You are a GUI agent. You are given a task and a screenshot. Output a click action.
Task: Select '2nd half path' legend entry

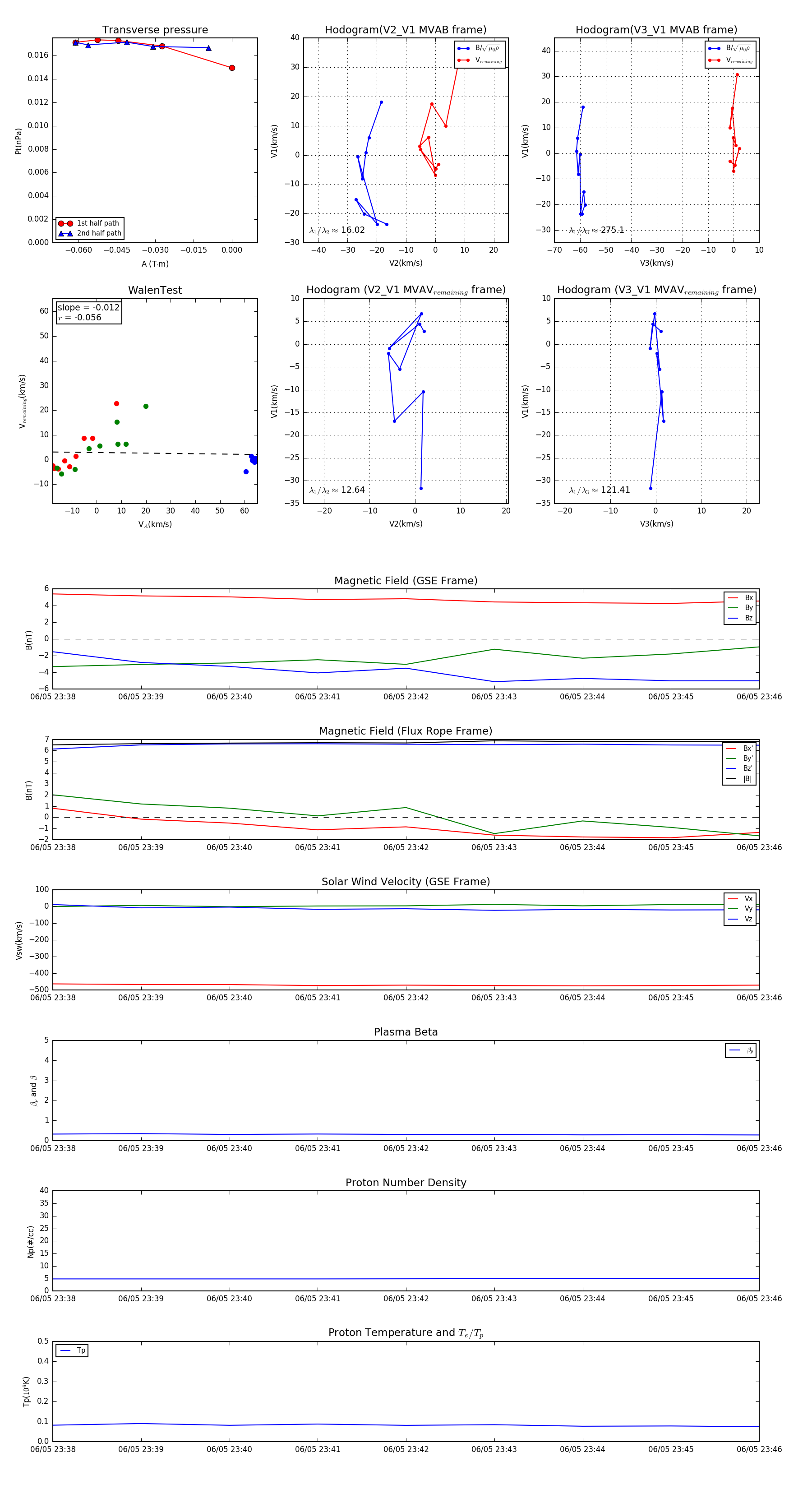click(90, 234)
